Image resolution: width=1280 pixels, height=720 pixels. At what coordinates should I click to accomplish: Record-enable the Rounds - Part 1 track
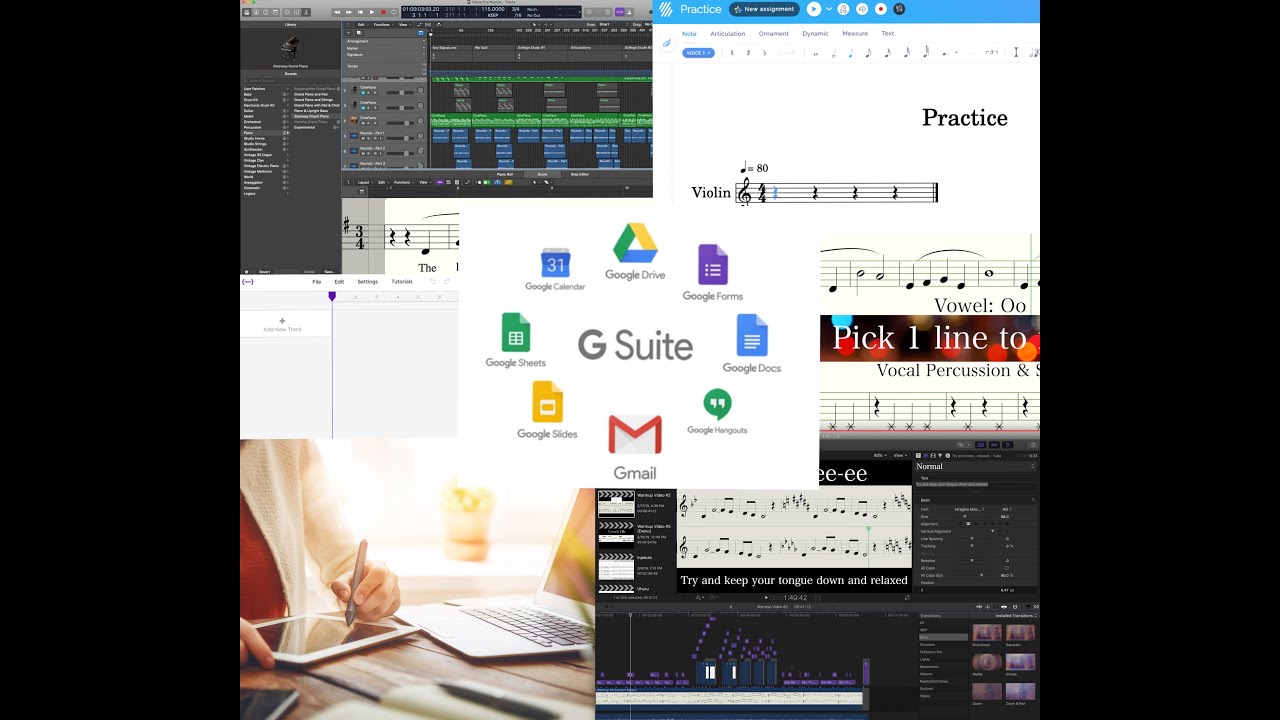[x=375, y=139]
